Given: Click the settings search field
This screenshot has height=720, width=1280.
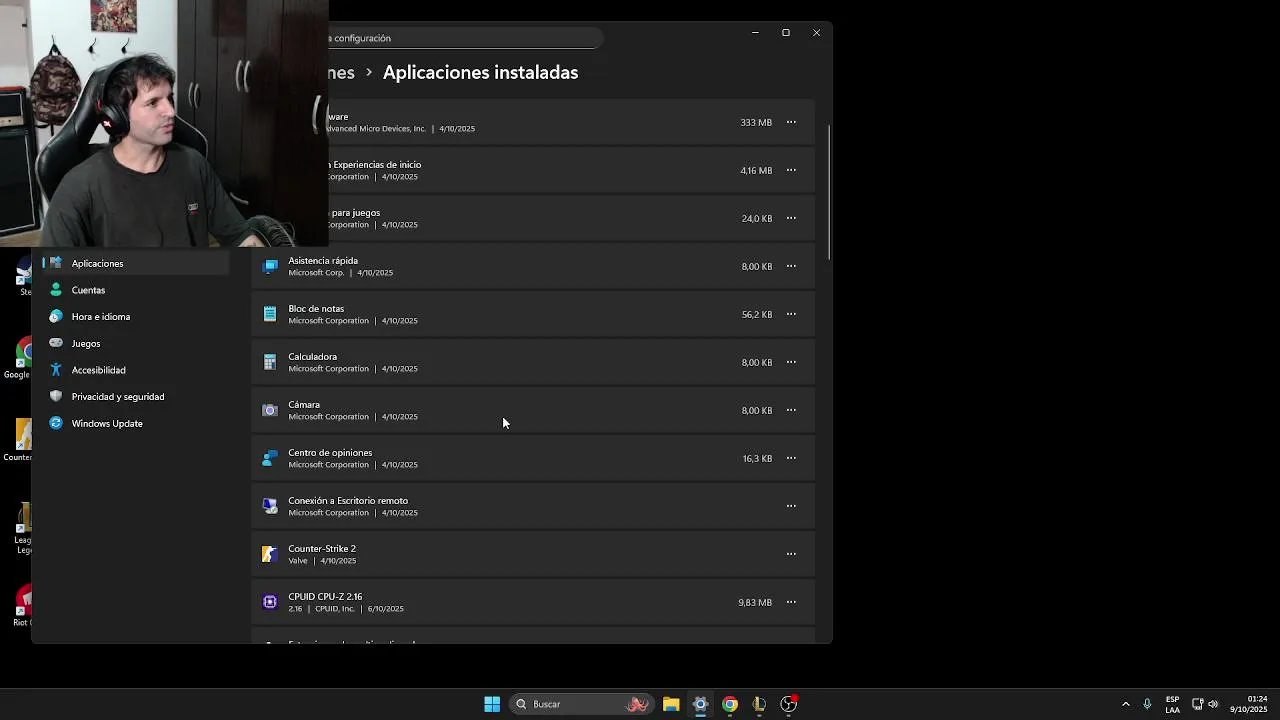Looking at the screenshot, I should (465, 38).
